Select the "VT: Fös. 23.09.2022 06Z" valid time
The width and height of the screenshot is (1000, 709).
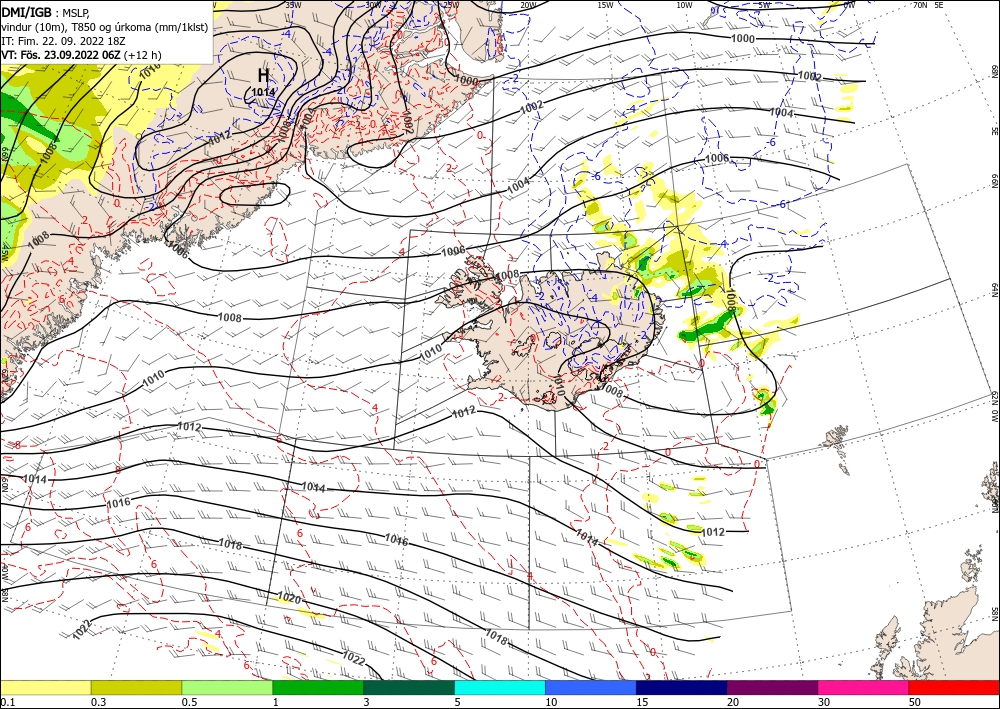[61, 55]
